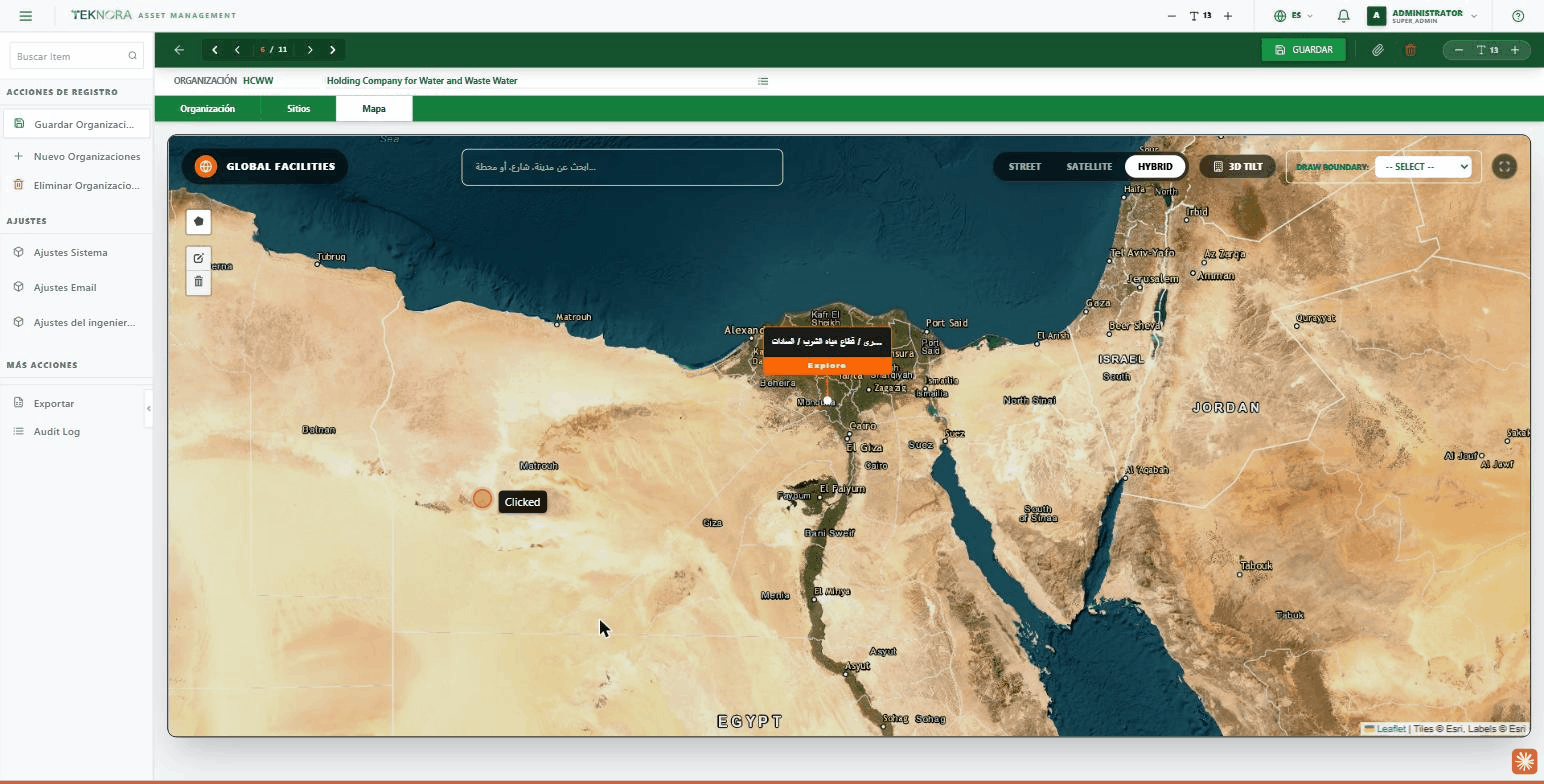The width and height of the screenshot is (1544, 784).
Task: Click the cube icon beside Ajustes Sistema
Action: pos(19,252)
